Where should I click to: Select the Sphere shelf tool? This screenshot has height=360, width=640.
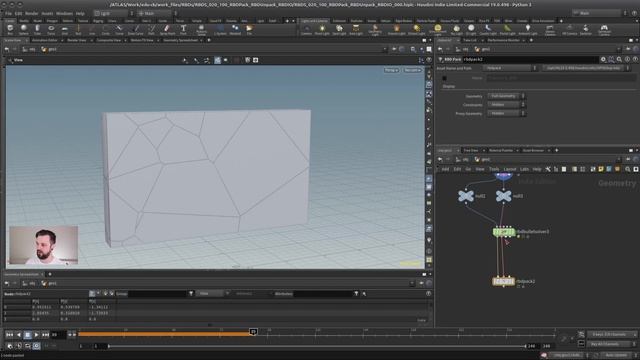coord(24,29)
